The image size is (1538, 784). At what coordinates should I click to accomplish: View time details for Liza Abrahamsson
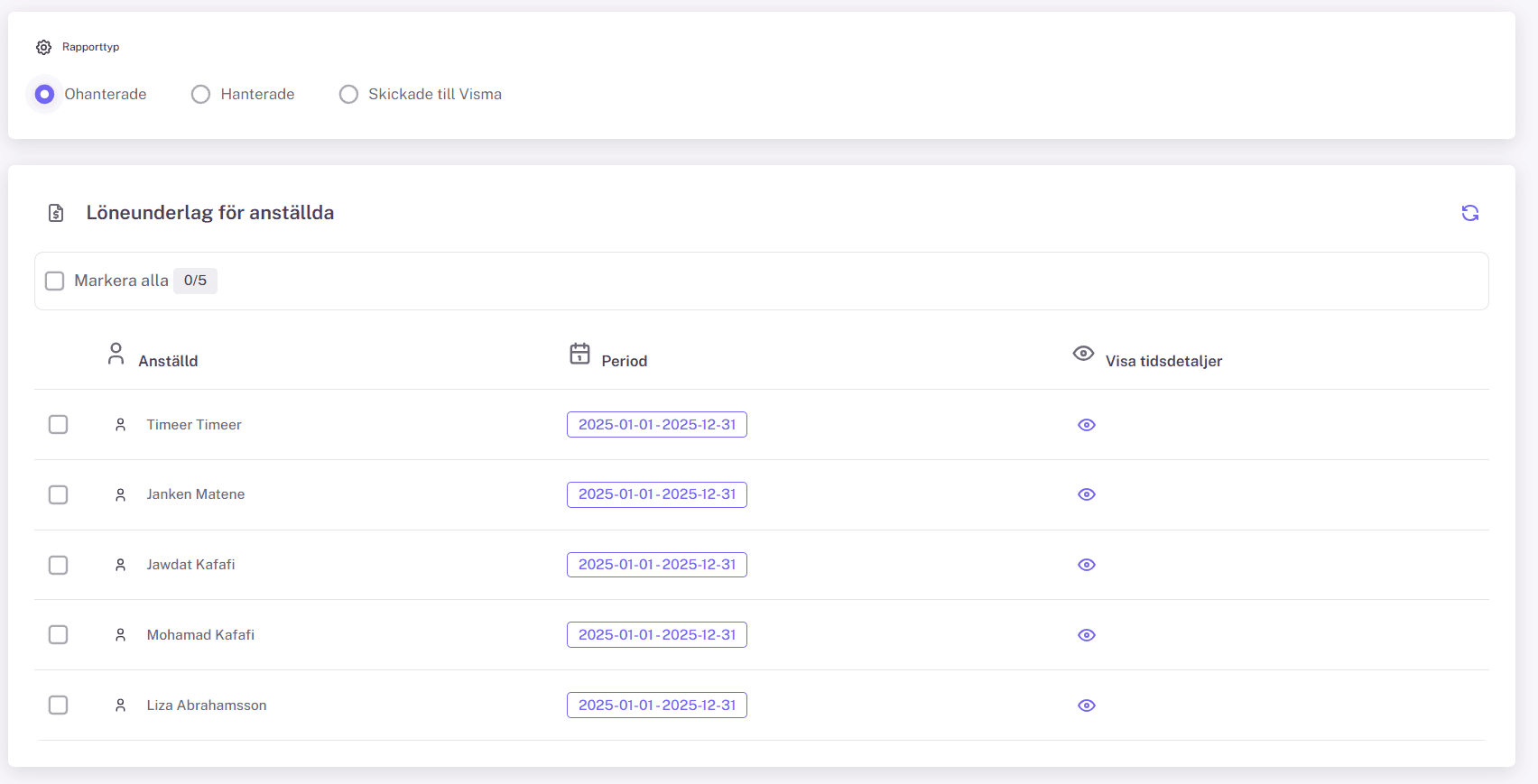pyautogui.click(x=1086, y=706)
